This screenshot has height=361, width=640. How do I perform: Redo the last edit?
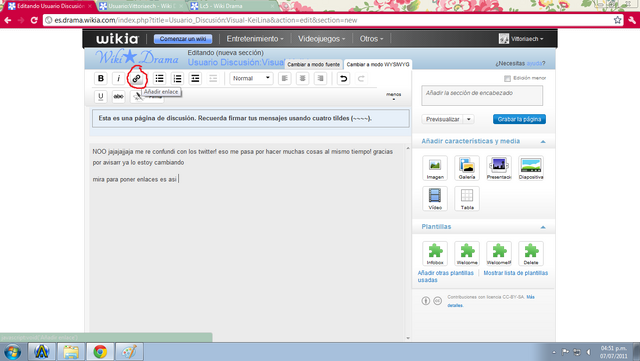pyautogui.click(x=361, y=78)
